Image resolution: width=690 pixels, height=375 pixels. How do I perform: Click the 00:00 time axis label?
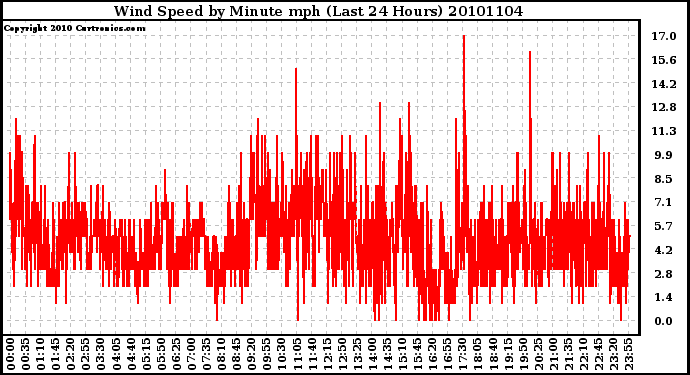tap(10, 355)
